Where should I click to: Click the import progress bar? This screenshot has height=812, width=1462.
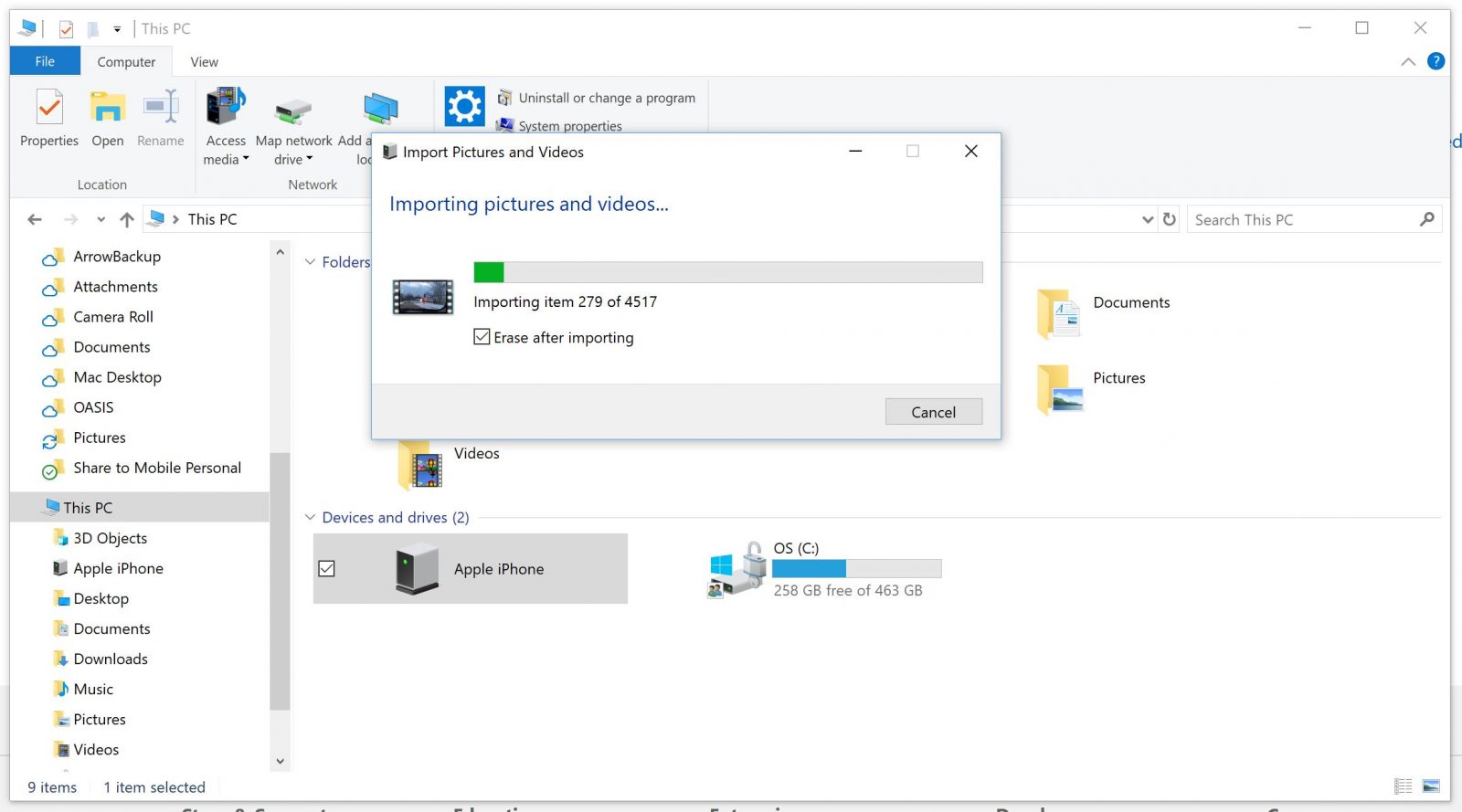[728, 272]
